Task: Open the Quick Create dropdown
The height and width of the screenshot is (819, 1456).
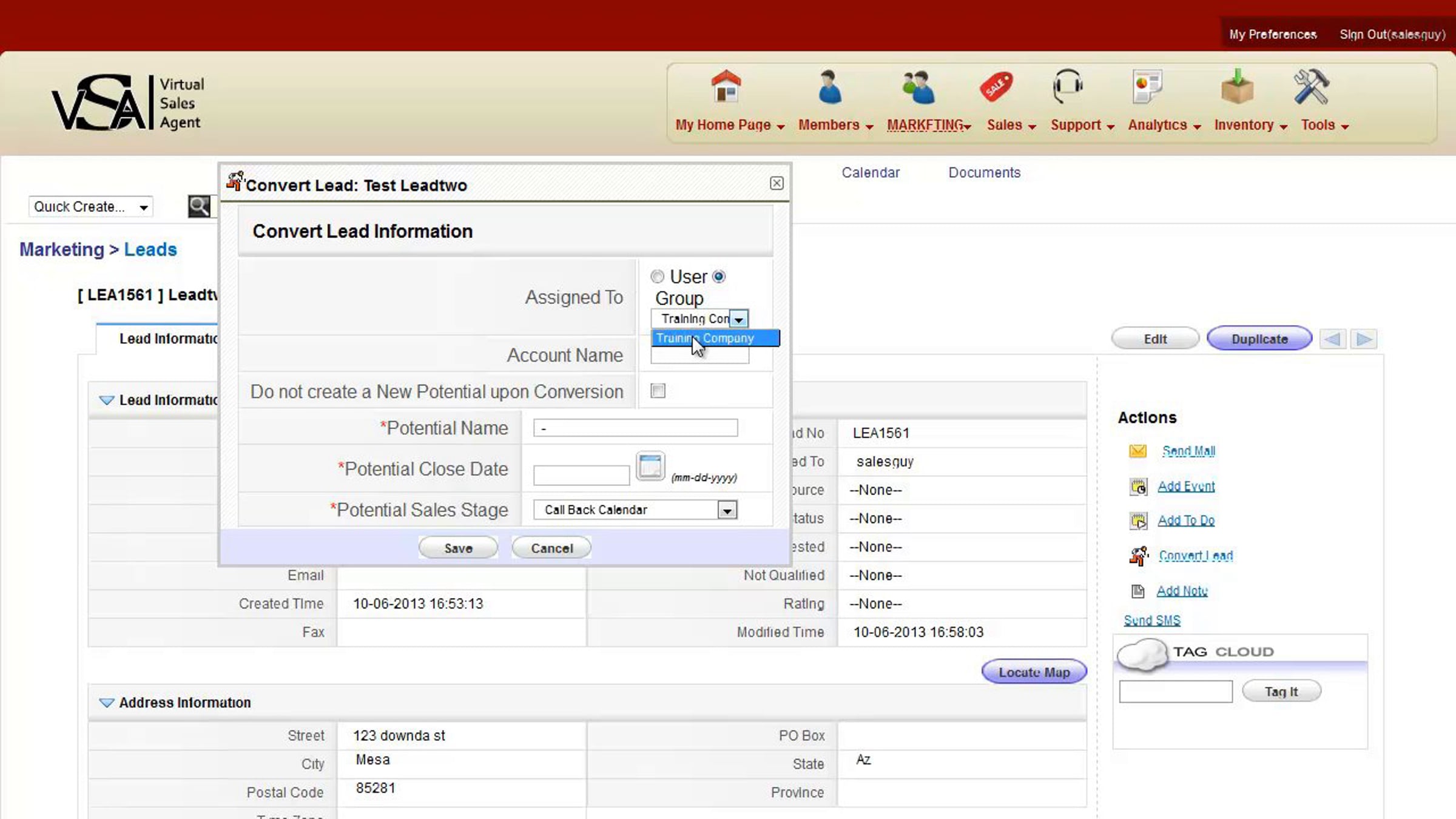Action: point(90,206)
